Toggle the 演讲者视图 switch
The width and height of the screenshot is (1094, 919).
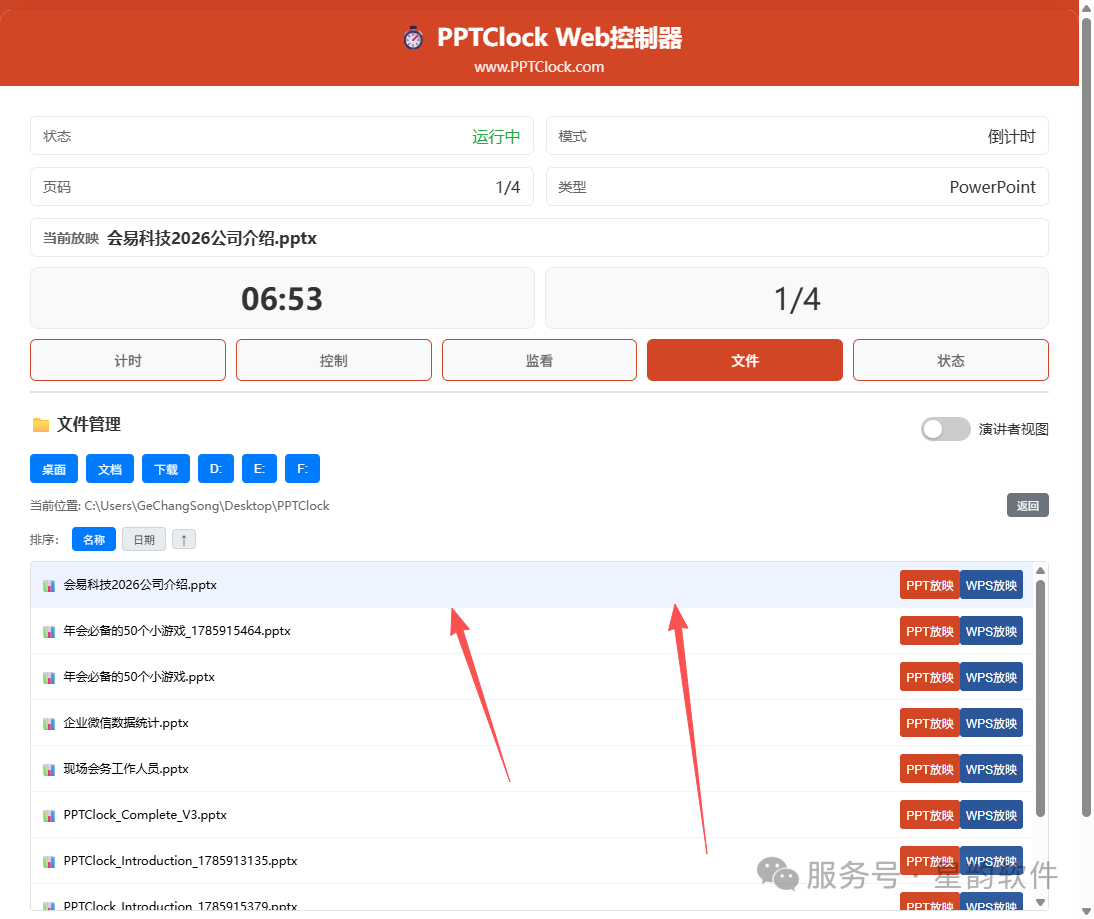(945, 429)
